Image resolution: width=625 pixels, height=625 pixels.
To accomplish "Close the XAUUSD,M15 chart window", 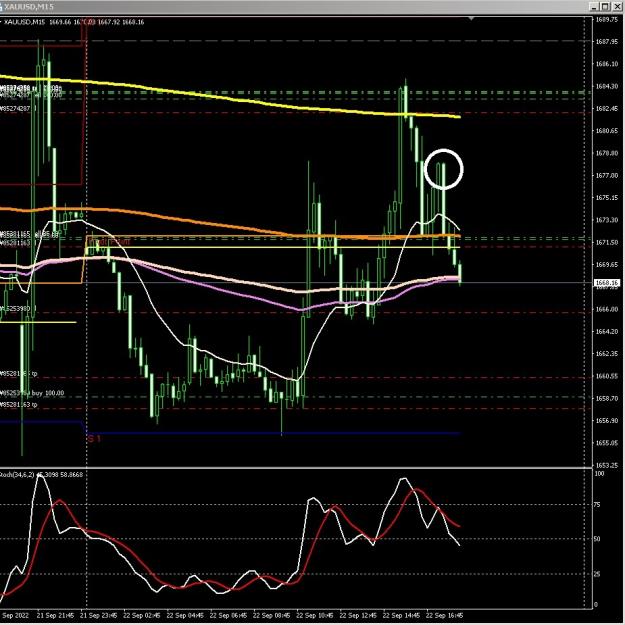I will pyautogui.click(x=616, y=7).
